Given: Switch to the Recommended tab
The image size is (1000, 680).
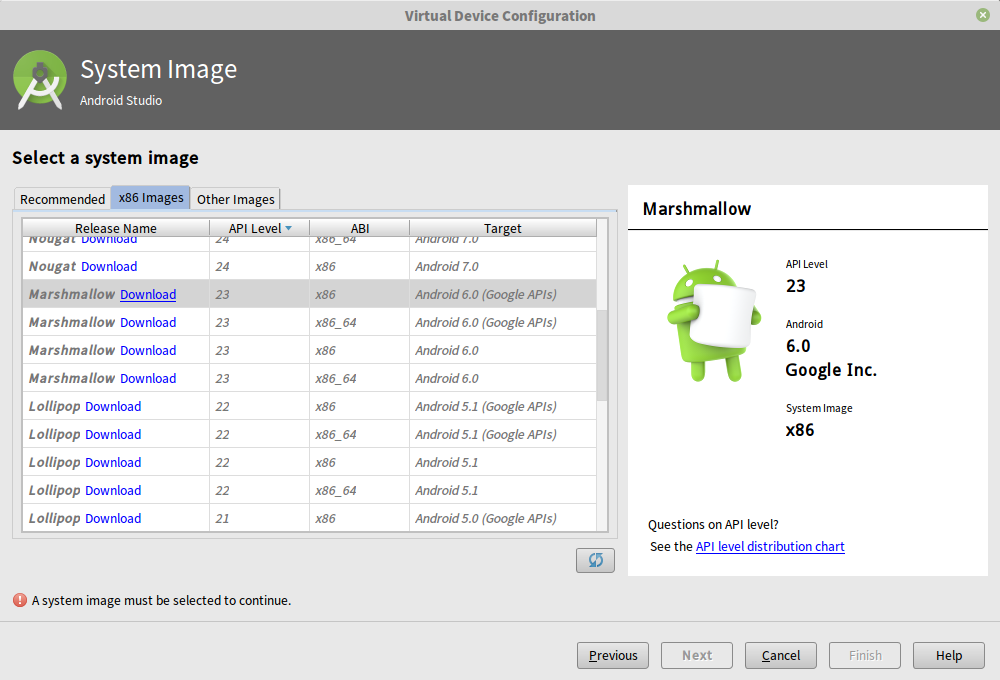Looking at the screenshot, I should [x=61, y=199].
